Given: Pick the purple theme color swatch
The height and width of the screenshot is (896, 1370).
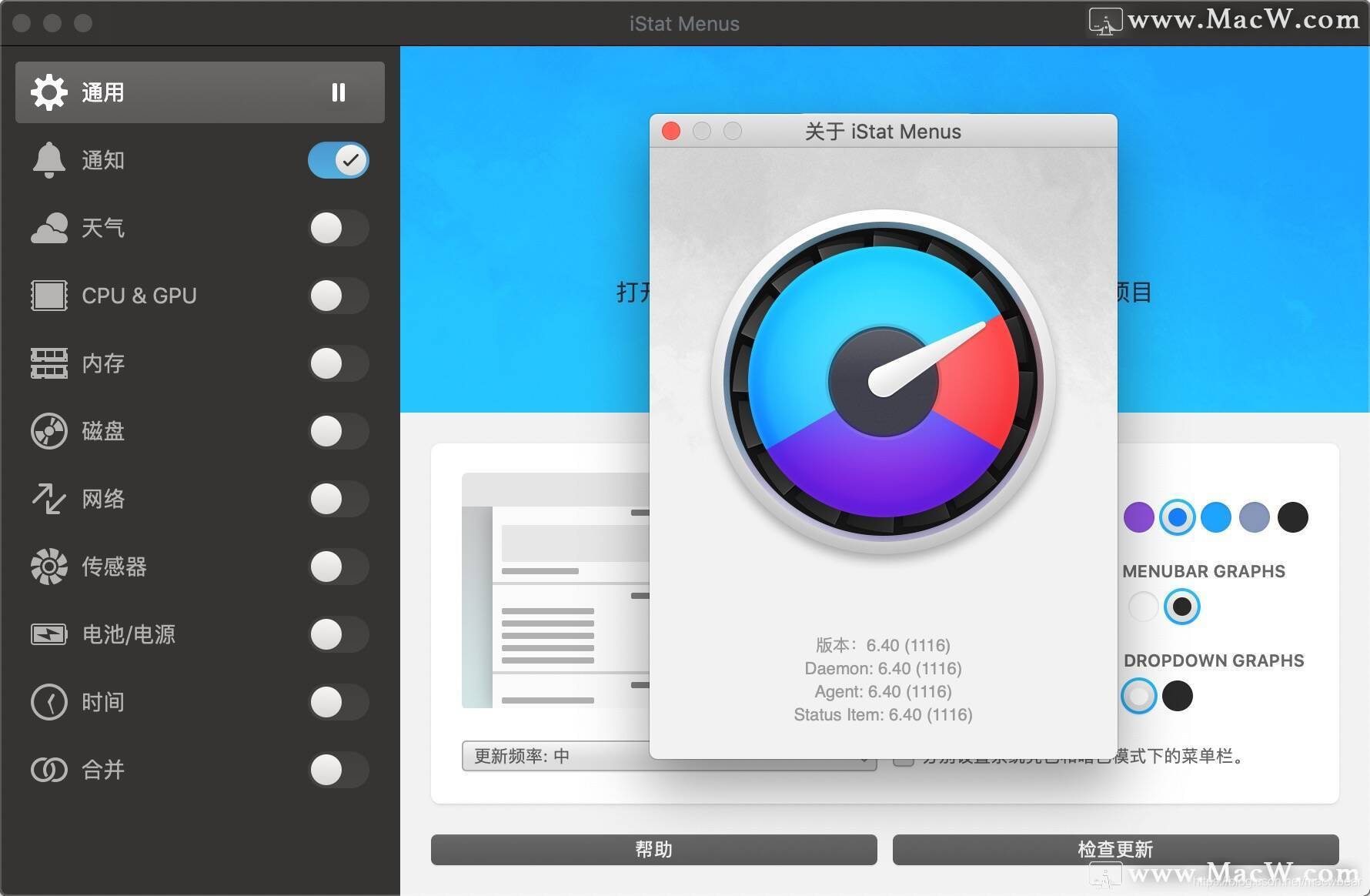Looking at the screenshot, I should [x=1139, y=517].
